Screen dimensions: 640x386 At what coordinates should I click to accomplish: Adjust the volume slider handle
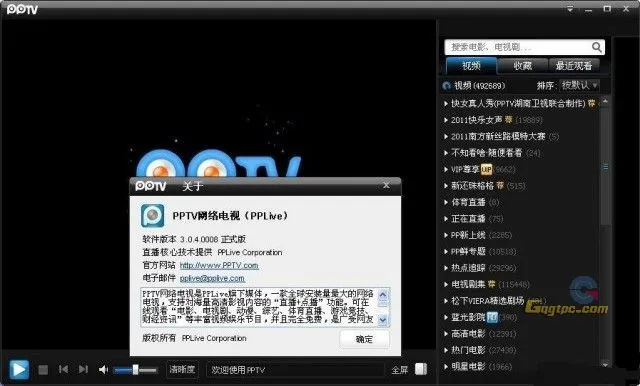(x=136, y=370)
